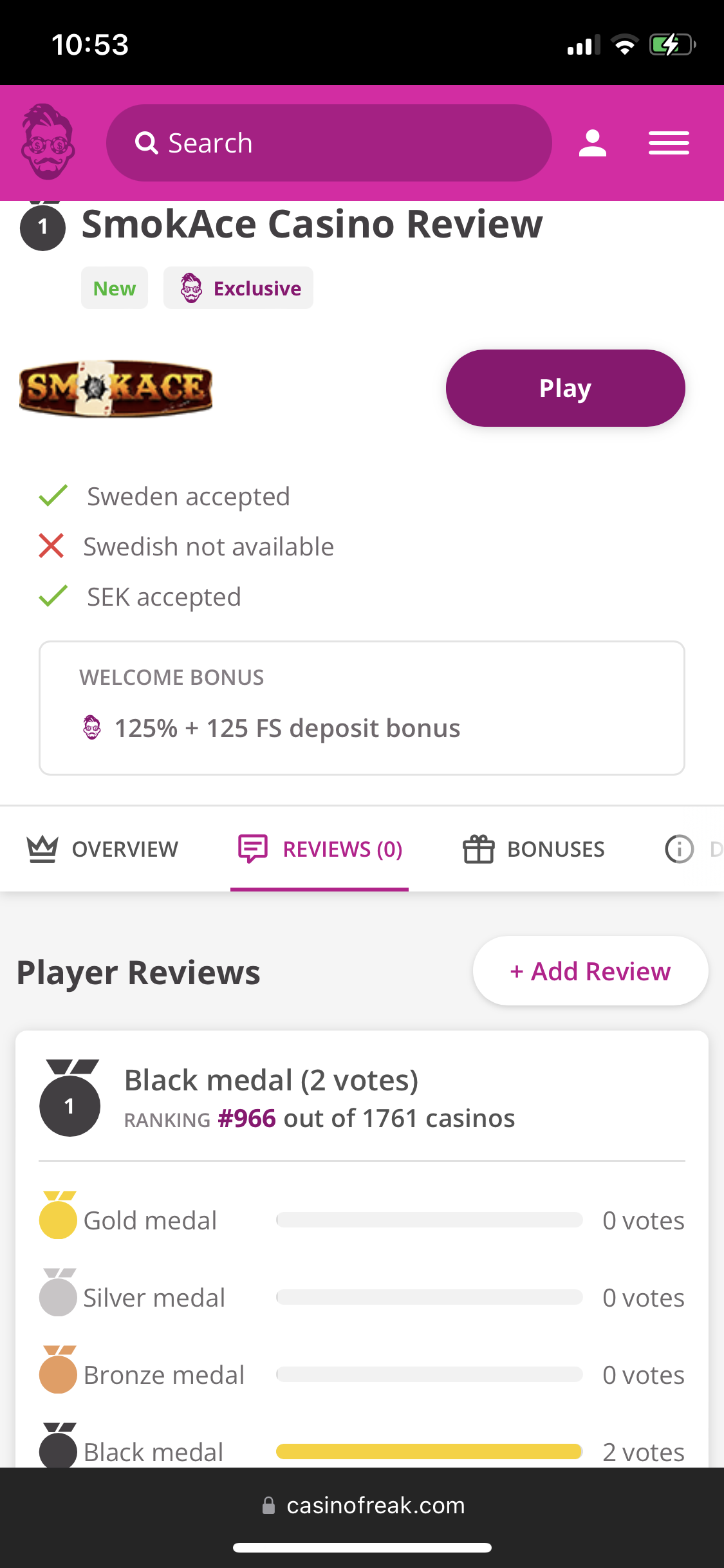Open the hamburger menu
This screenshot has width=724, height=1568.
pyautogui.click(x=669, y=143)
